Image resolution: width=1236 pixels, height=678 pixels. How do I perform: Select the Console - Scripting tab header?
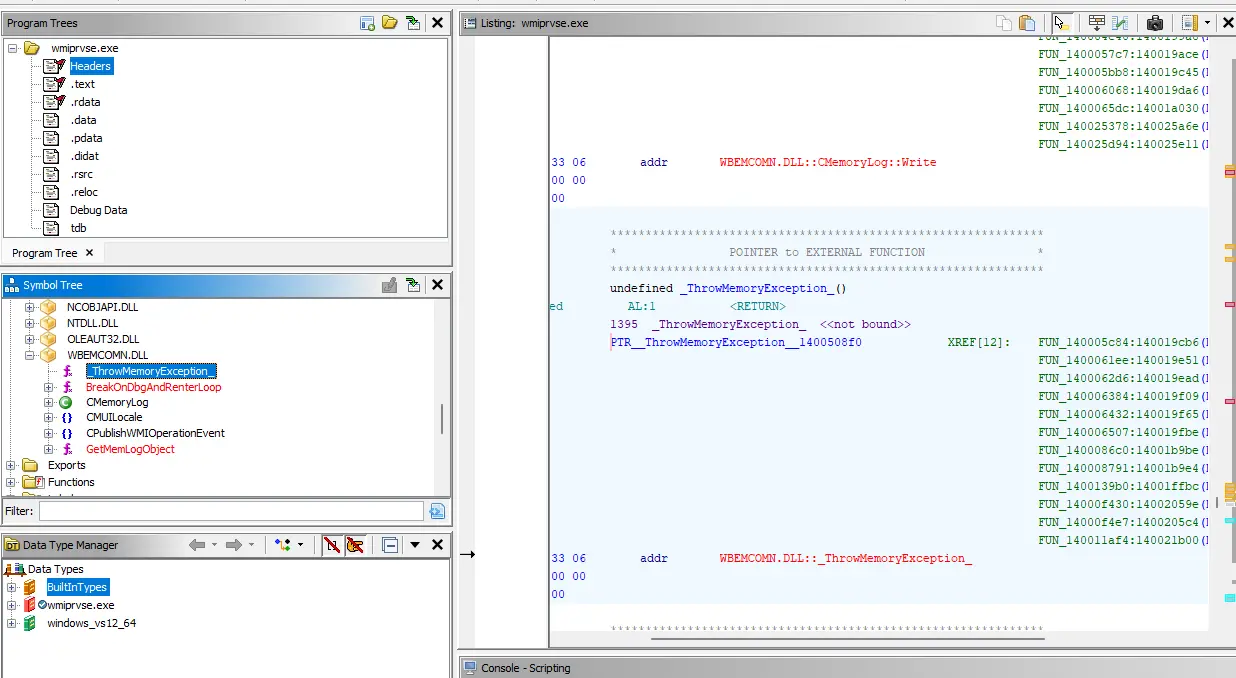click(525, 668)
